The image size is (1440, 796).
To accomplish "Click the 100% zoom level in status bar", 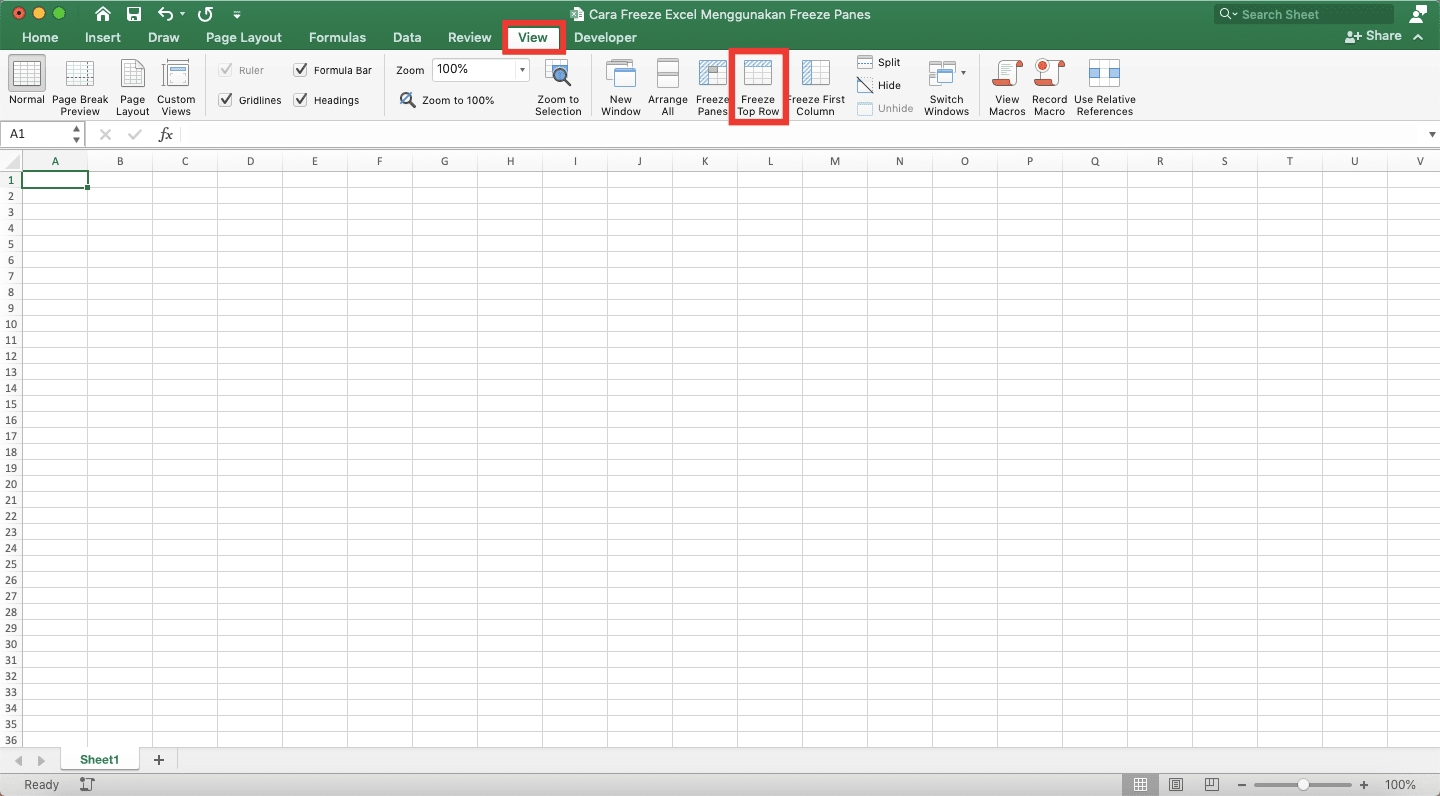I will coord(1400,785).
